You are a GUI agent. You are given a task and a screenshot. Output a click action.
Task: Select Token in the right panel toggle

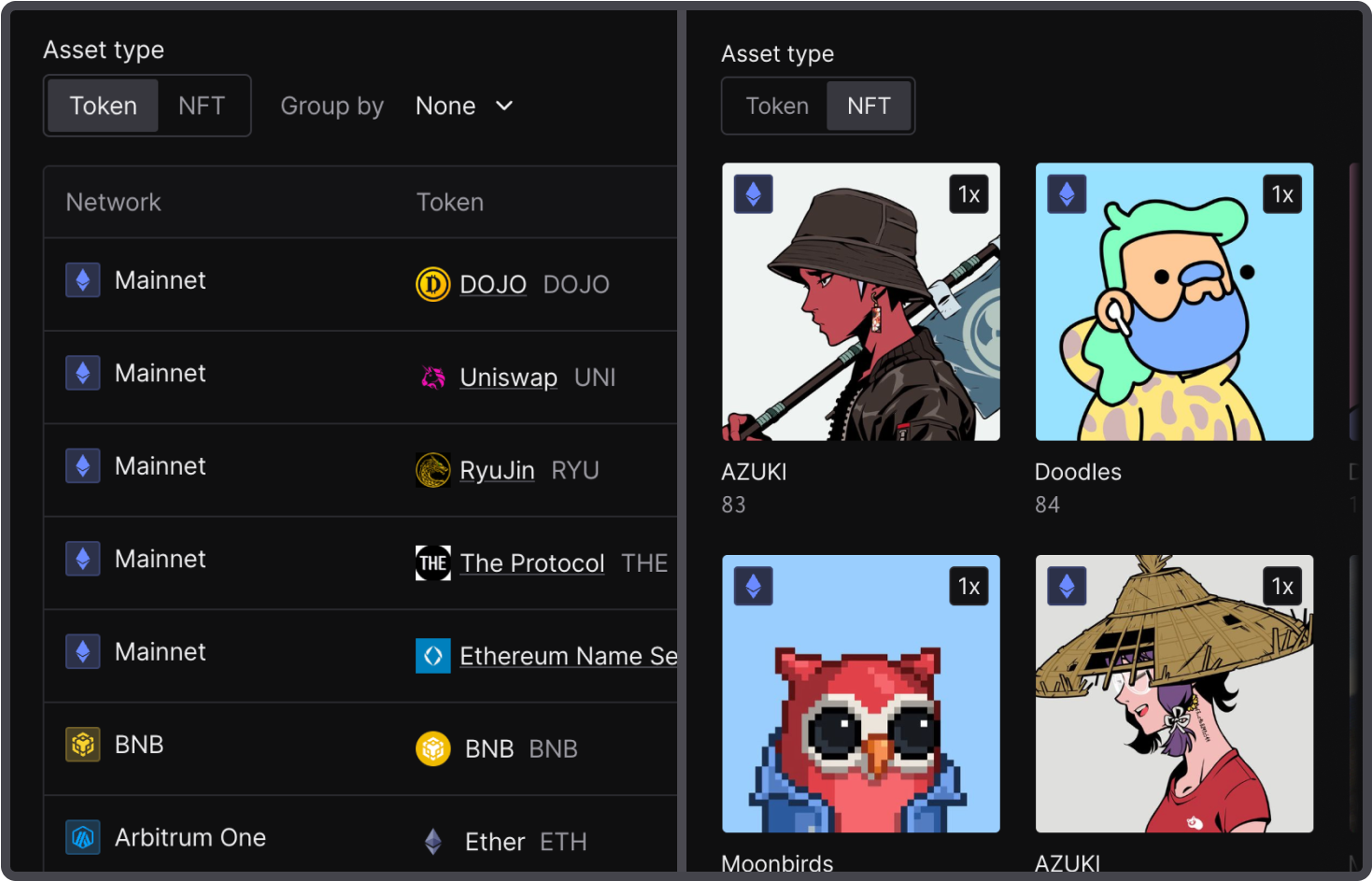pyautogui.click(x=776, y=106)
